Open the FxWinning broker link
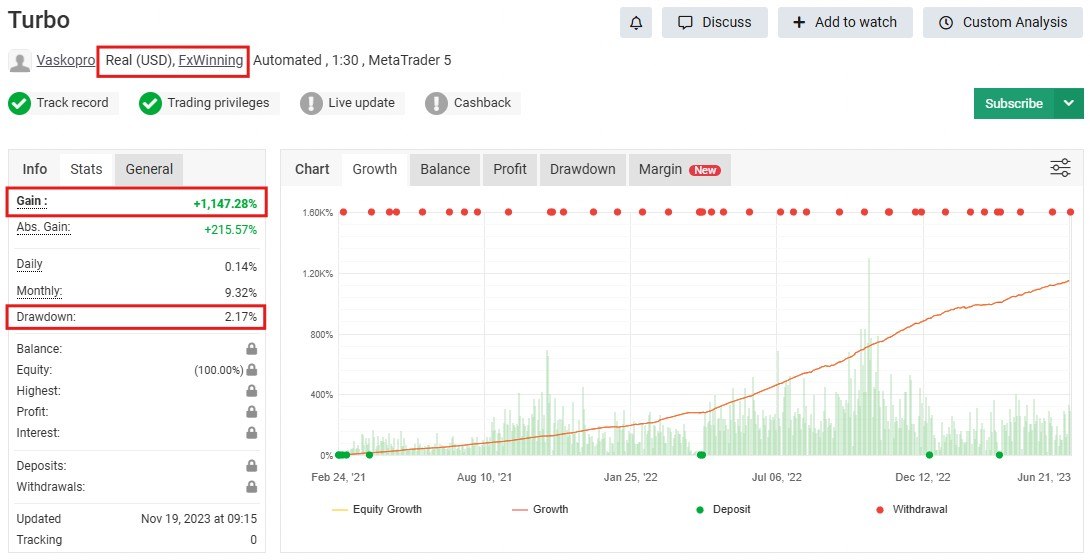Viewport: 1090px width, 560px height. [210, 60]
